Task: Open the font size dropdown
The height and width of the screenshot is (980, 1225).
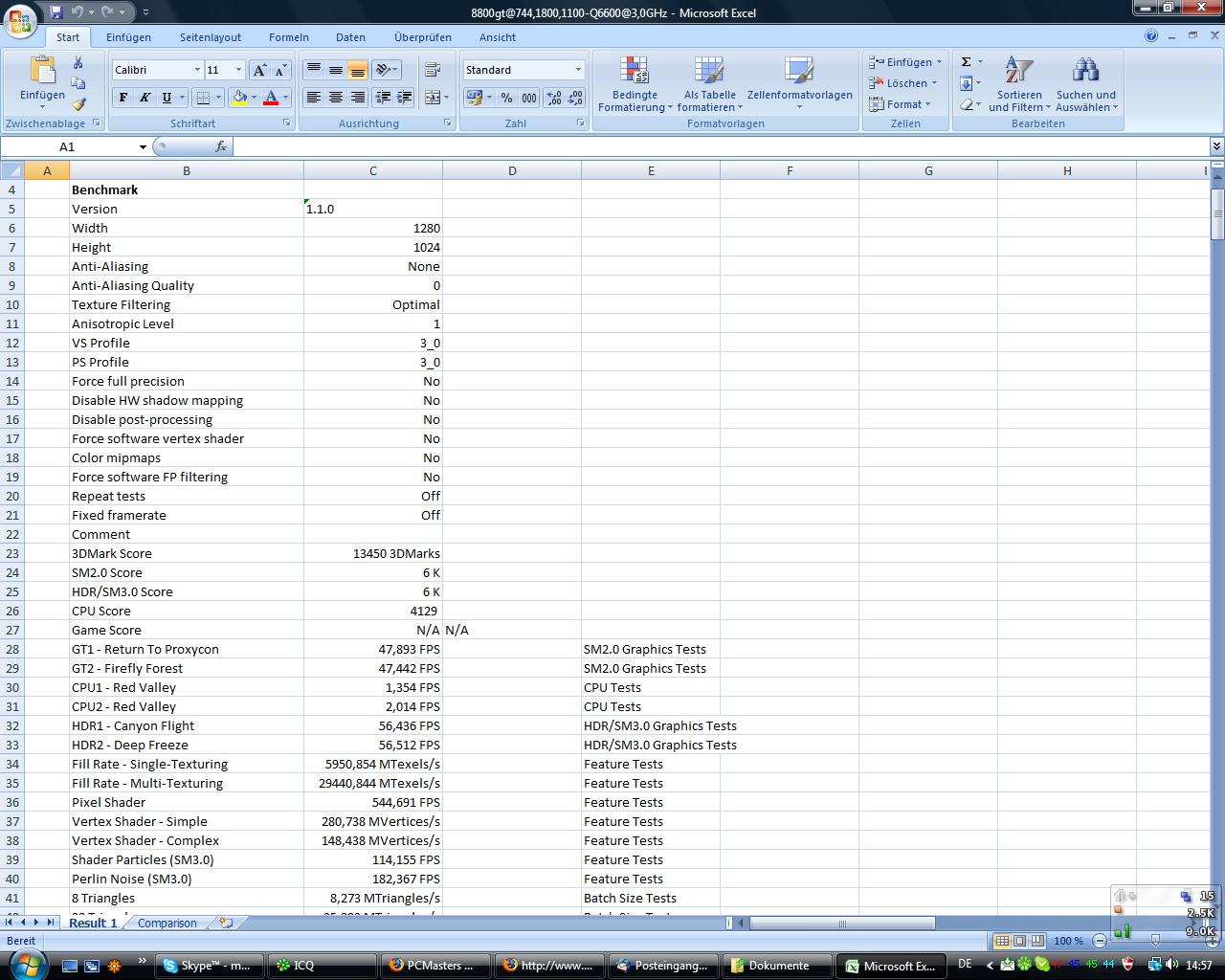Action: pyautogui.click(x=238, y=70)
